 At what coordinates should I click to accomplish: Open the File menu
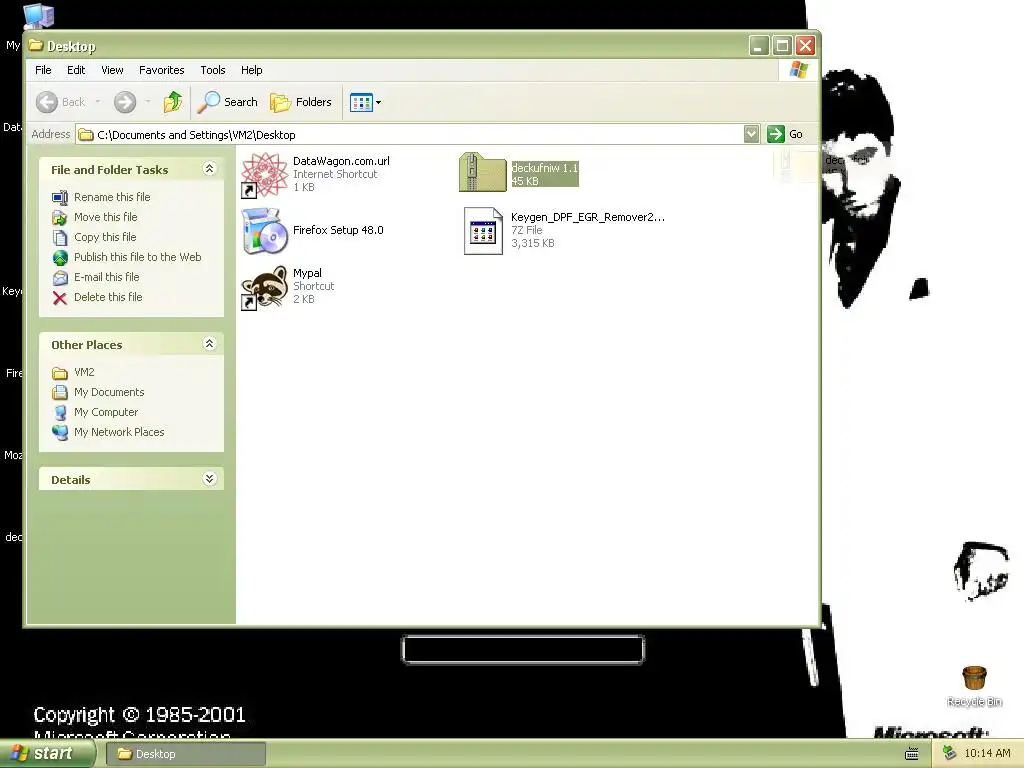pos(43,70)
